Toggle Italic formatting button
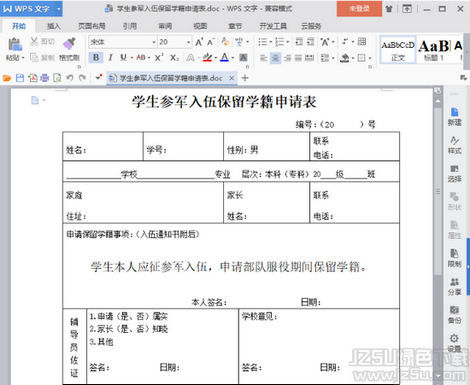Screen dimensions: 470x385 pos(110,57)
